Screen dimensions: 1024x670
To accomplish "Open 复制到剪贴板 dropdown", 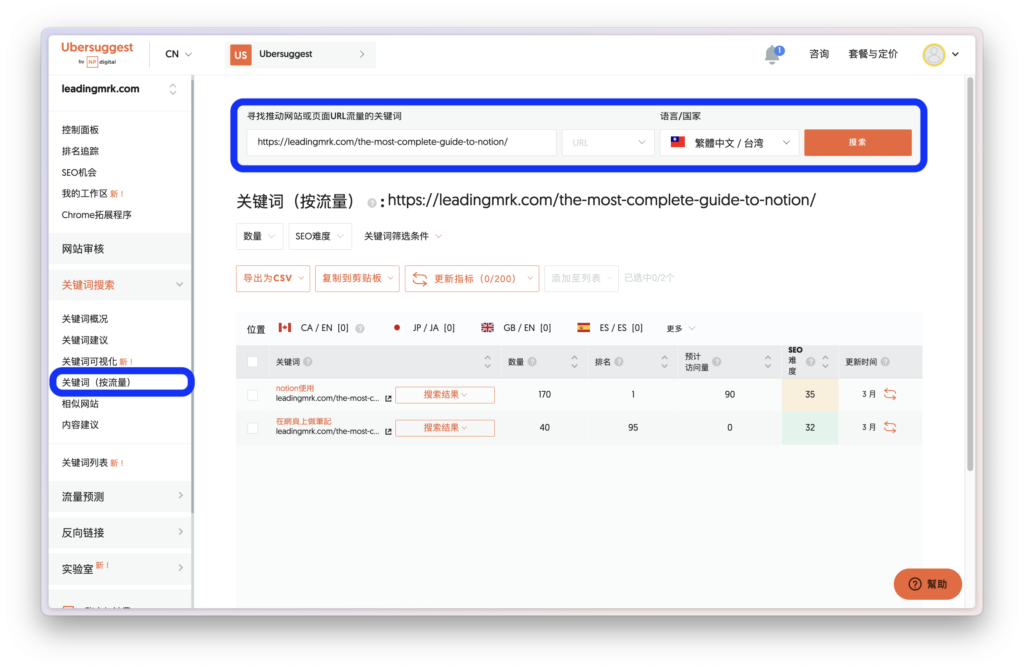I will pyautogui.click(x=357, y=278).
